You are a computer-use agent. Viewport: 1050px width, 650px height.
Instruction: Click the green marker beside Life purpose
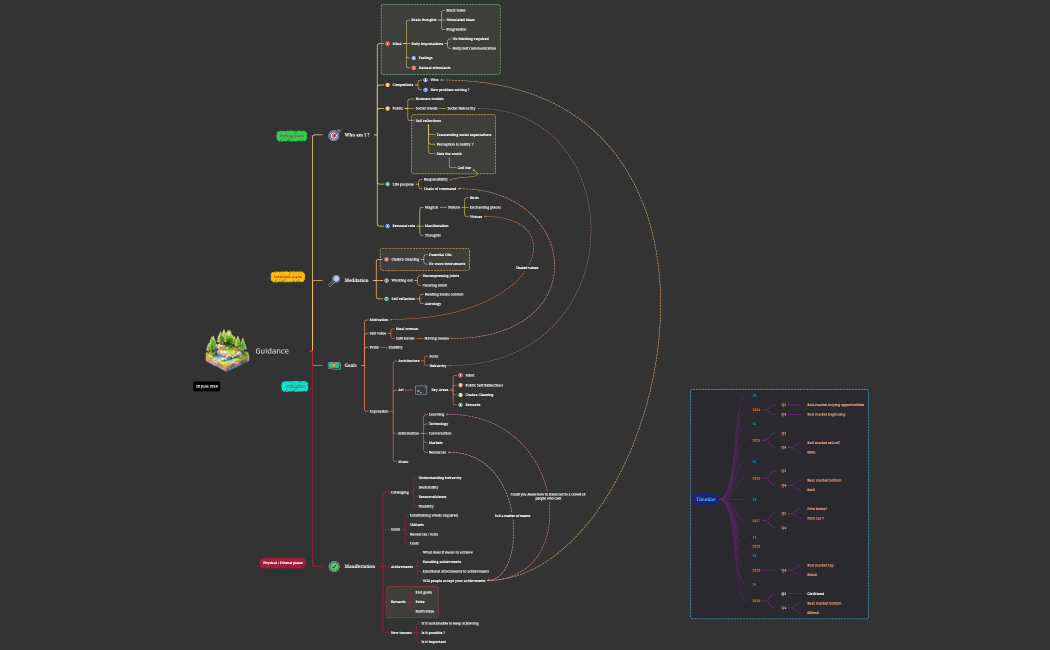click(388, 184)
